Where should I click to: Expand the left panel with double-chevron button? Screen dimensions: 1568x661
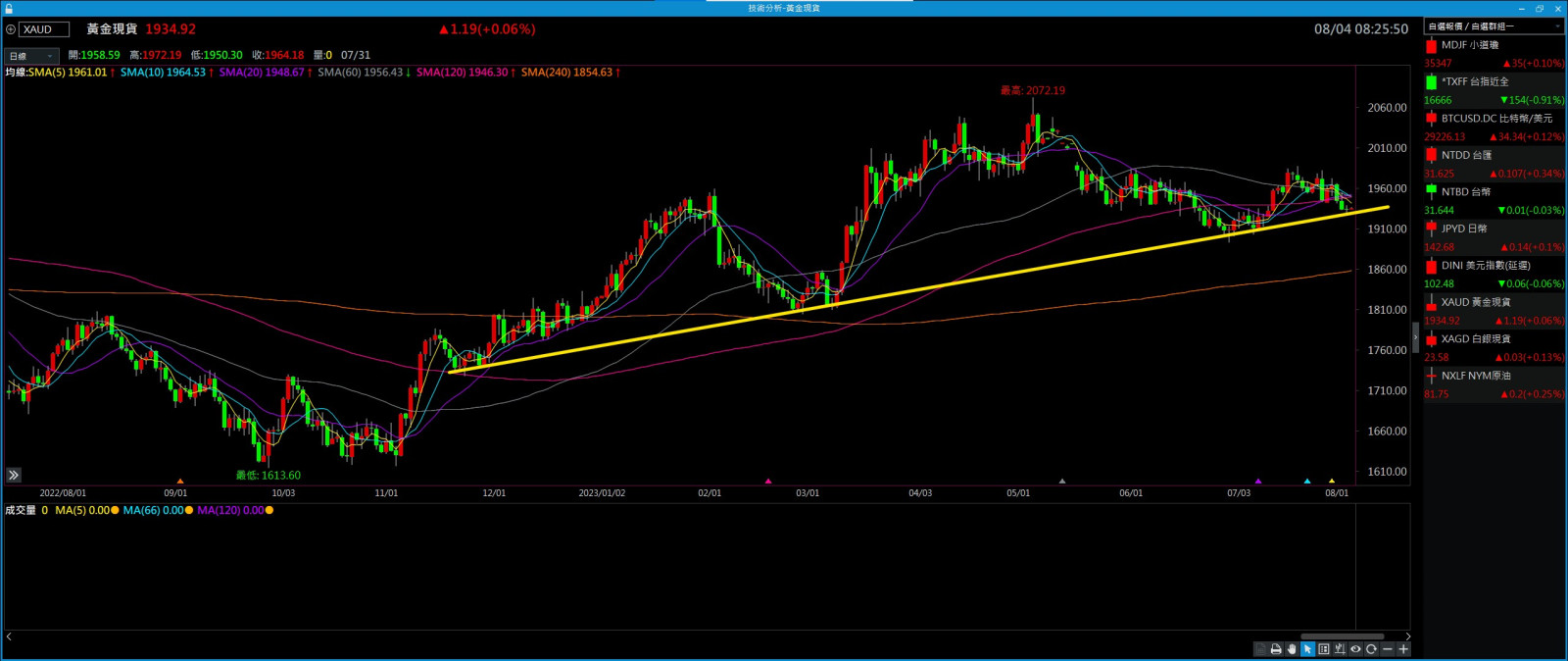click(14, 475)
